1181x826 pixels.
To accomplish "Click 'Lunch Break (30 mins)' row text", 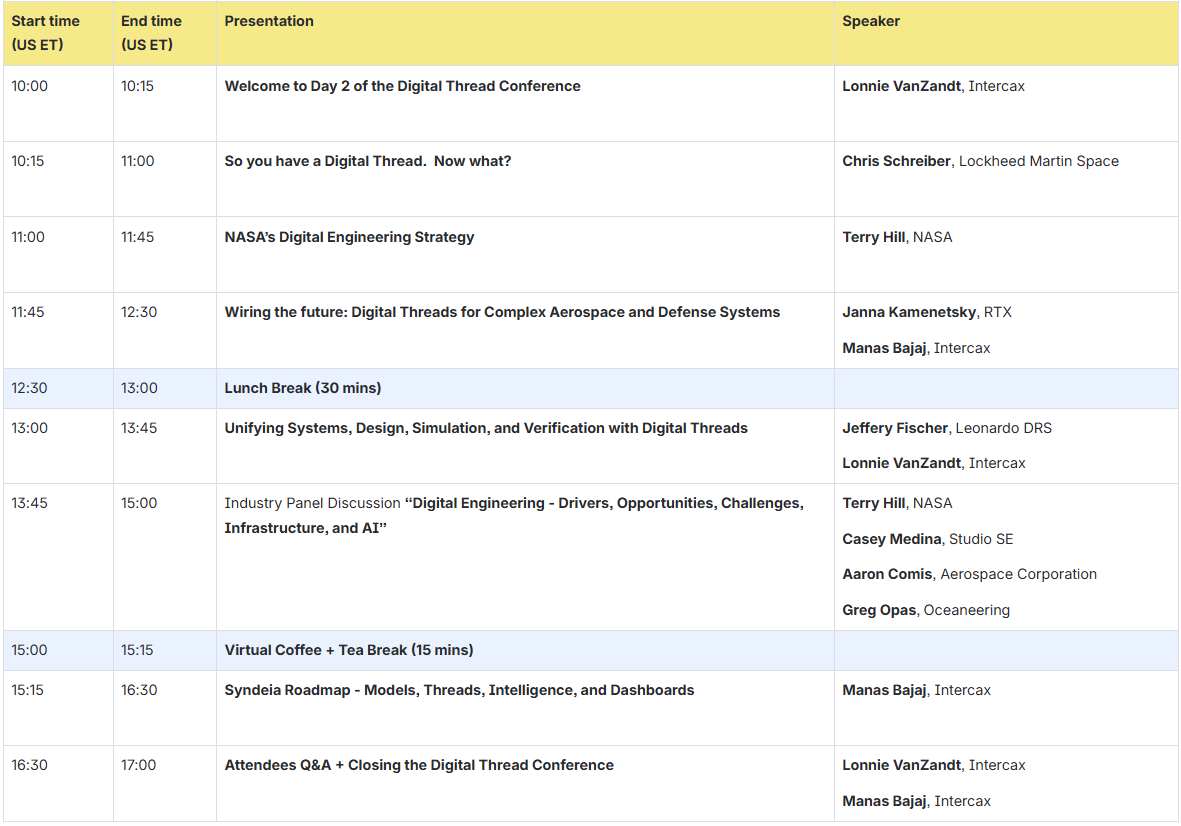I will click(x=303, y=388).
